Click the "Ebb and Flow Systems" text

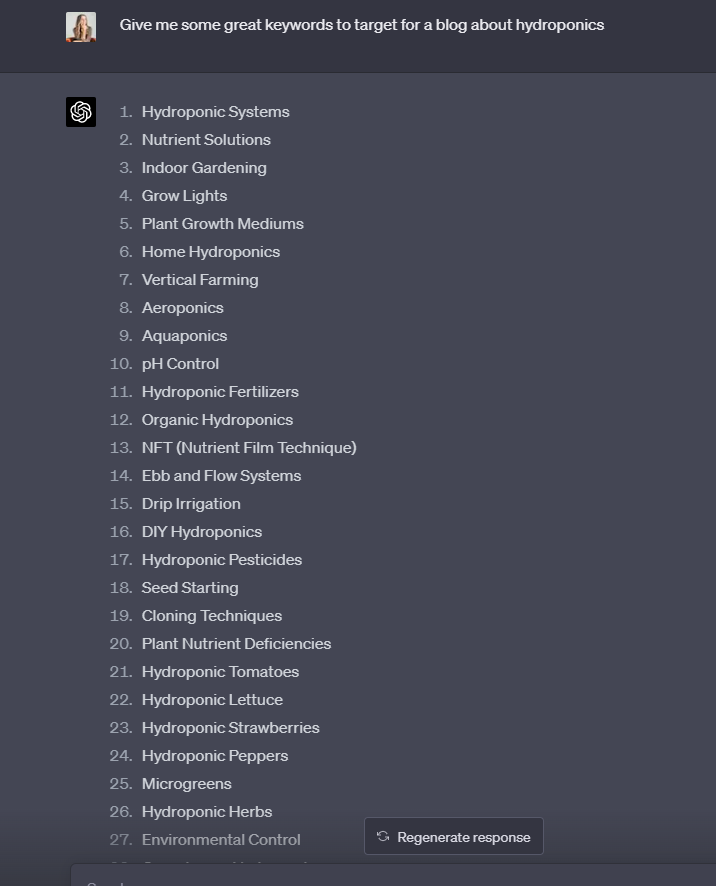(x=221, y=476)
